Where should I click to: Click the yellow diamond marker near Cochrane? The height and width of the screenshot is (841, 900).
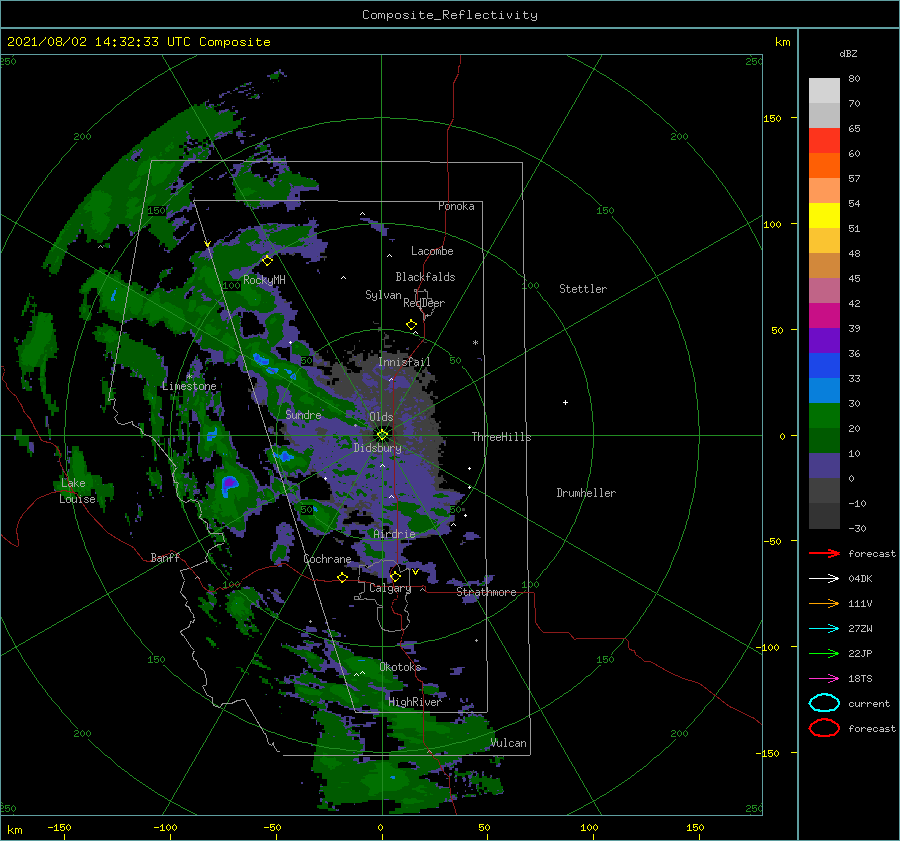[342, 577]
